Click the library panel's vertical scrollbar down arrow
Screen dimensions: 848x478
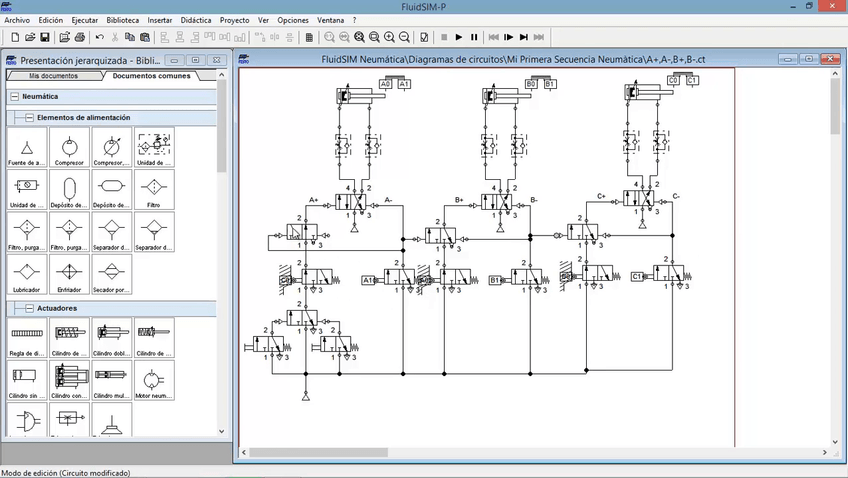(222, 432)
